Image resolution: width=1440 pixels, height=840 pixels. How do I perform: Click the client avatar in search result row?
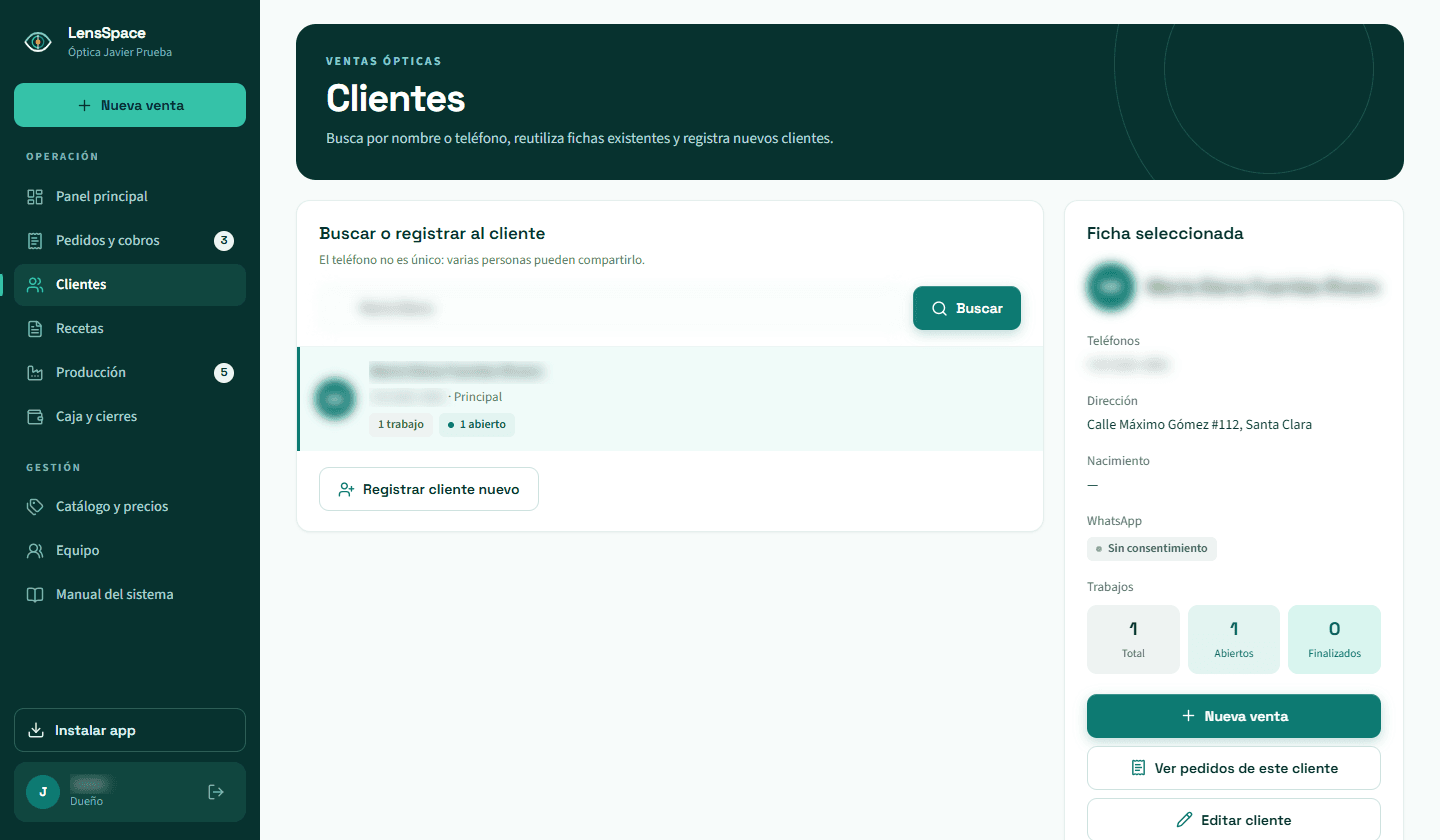click(335, 399)
